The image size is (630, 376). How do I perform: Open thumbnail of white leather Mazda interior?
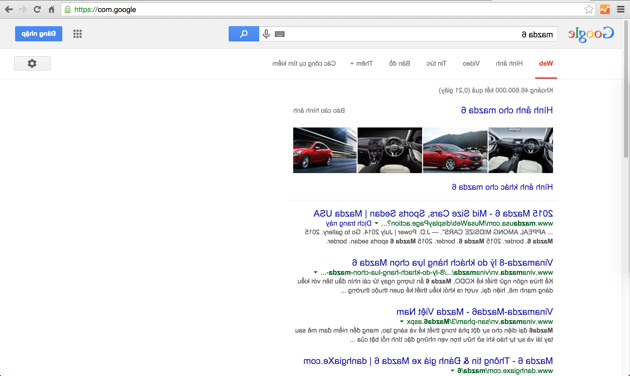click(x=520, y=150)
